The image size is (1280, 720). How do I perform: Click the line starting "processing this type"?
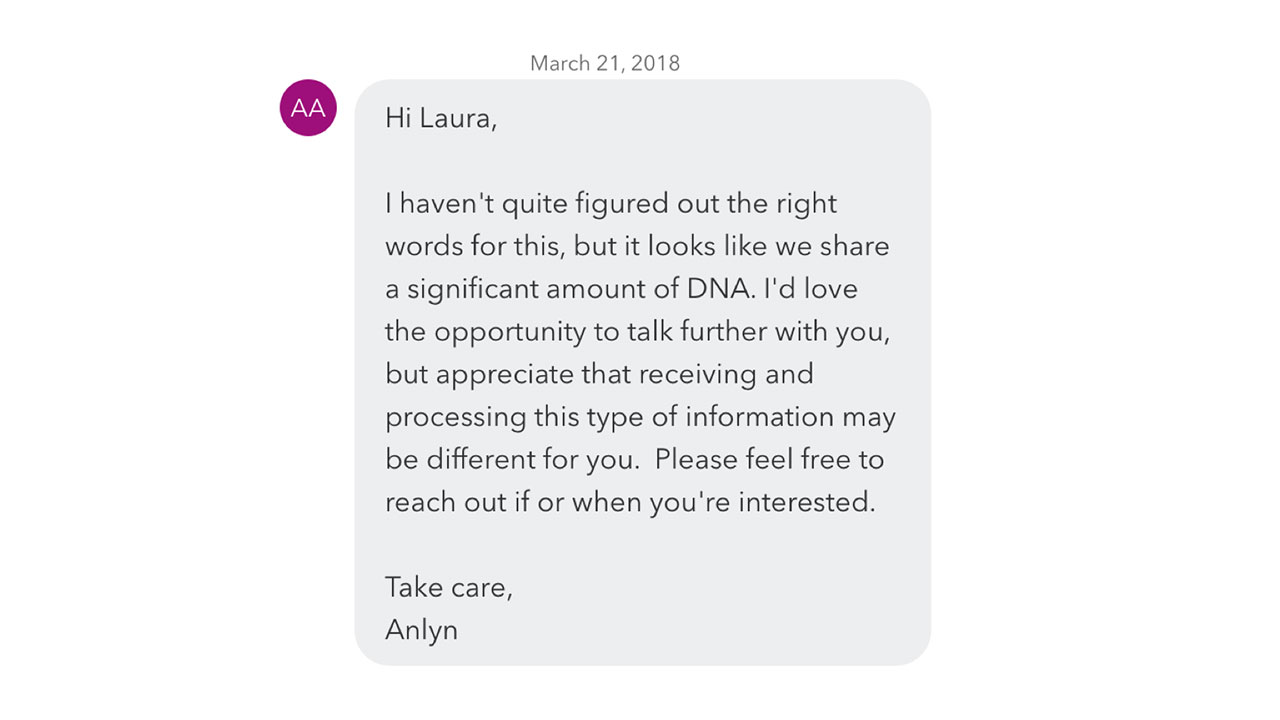pos(640,417)
